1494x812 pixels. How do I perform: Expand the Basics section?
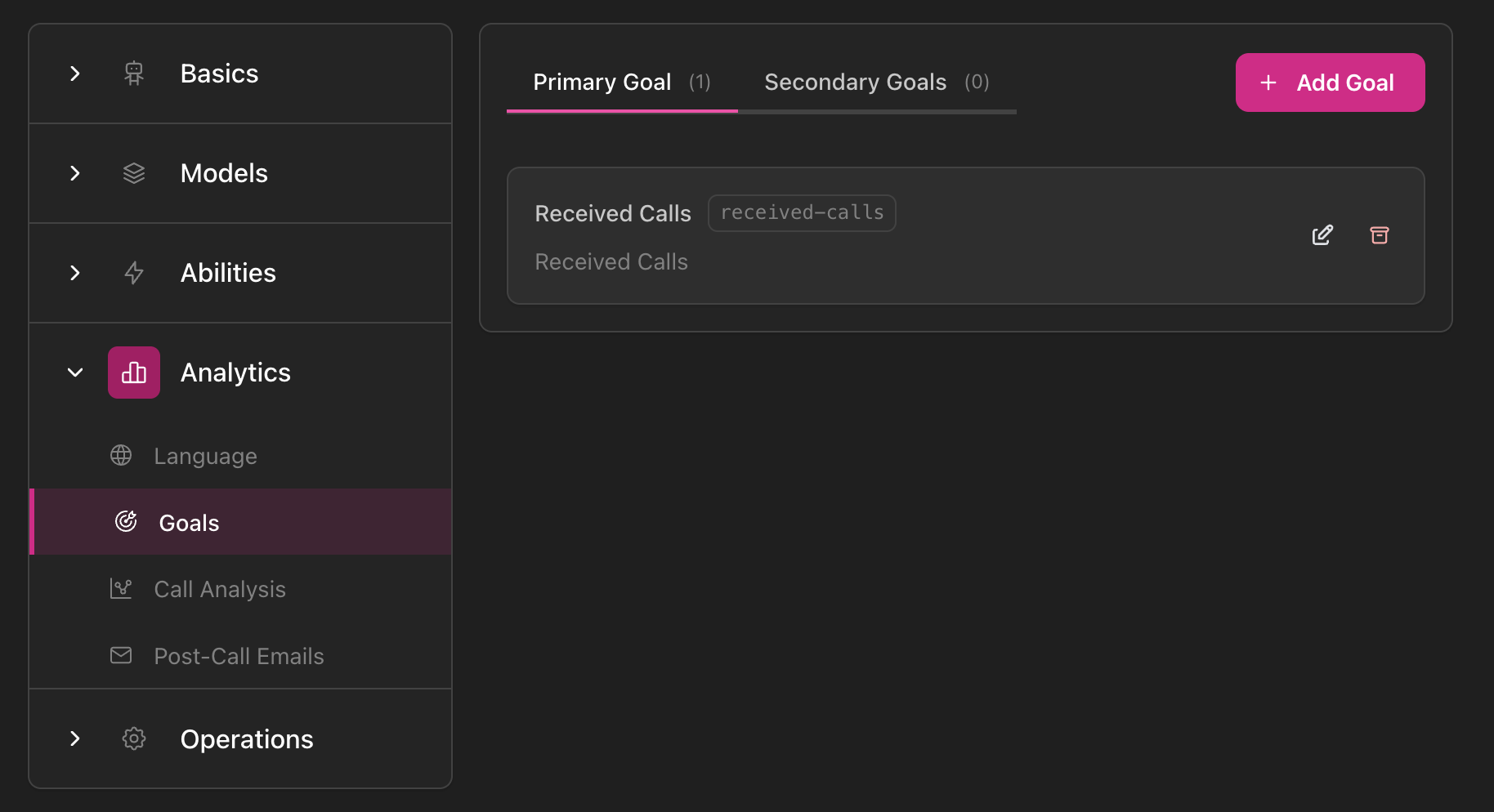[x=74, y=73]
